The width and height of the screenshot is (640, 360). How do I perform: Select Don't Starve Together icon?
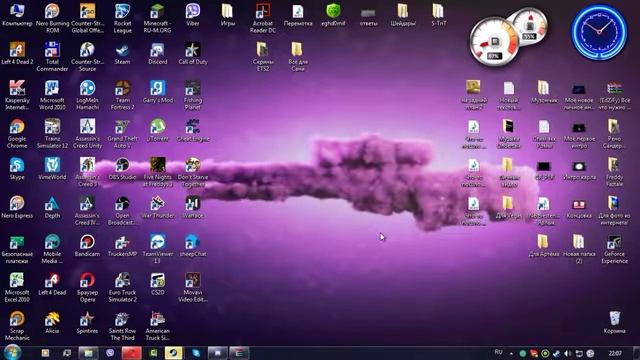[193, 171]
